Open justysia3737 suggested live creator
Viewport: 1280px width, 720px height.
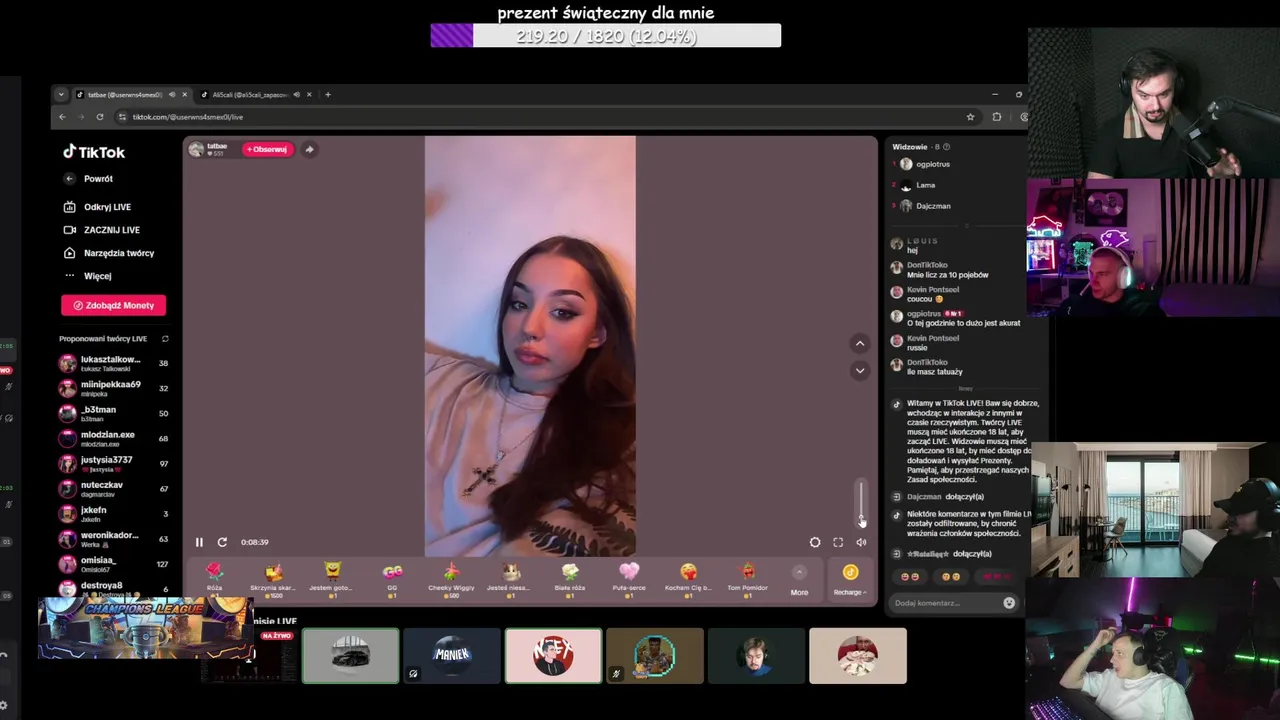pyautogui.click(x=113, y=464)
